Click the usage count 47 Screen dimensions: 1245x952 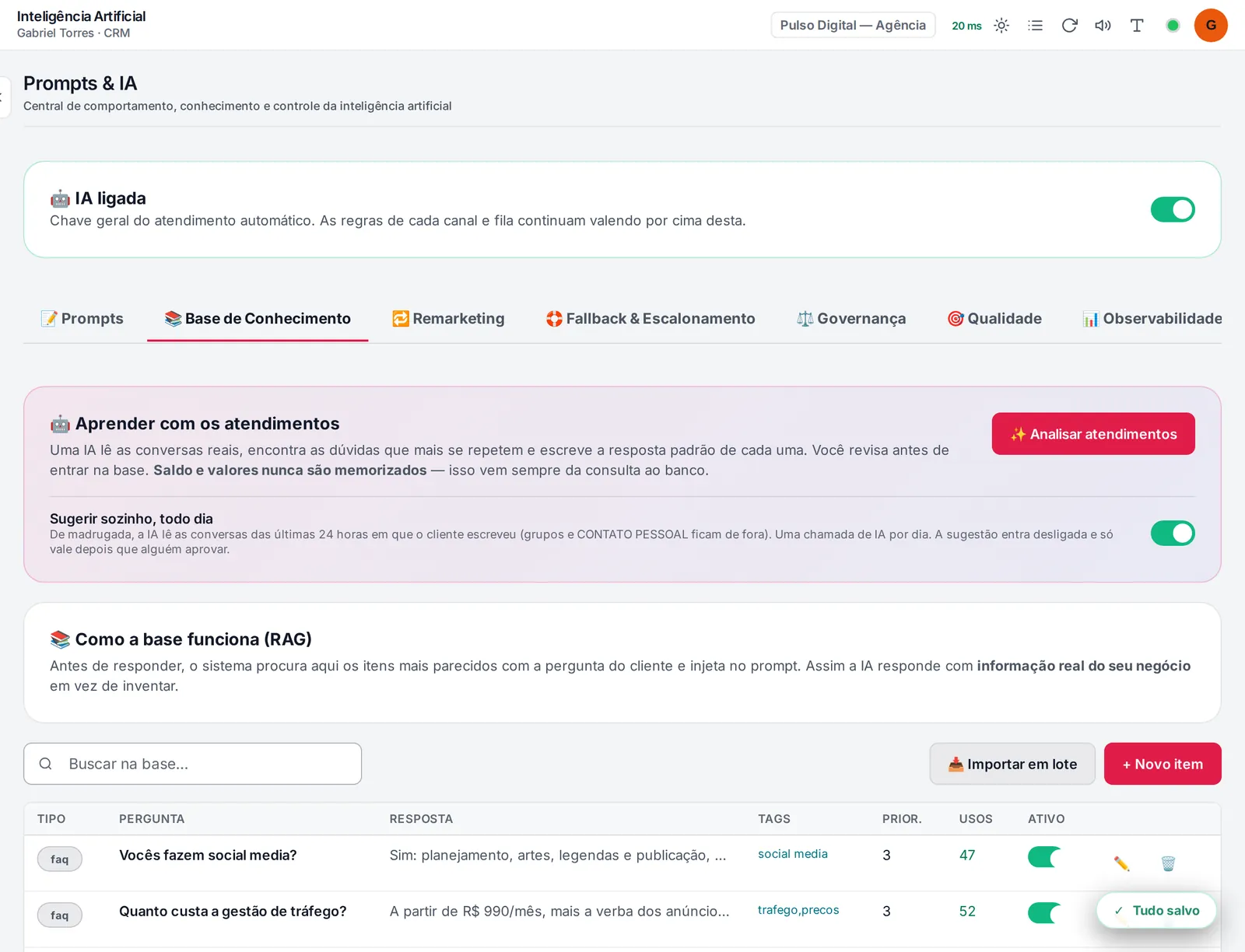[967, 856]
